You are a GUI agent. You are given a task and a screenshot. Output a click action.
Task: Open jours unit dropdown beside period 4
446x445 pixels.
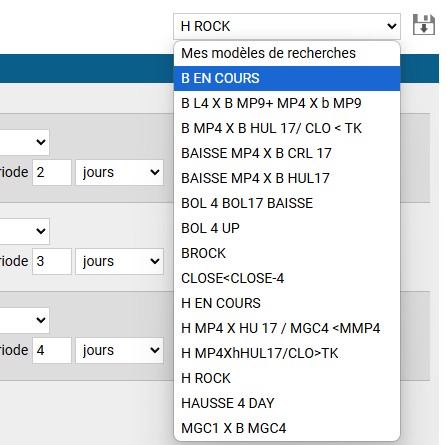(x=119, y=350)
